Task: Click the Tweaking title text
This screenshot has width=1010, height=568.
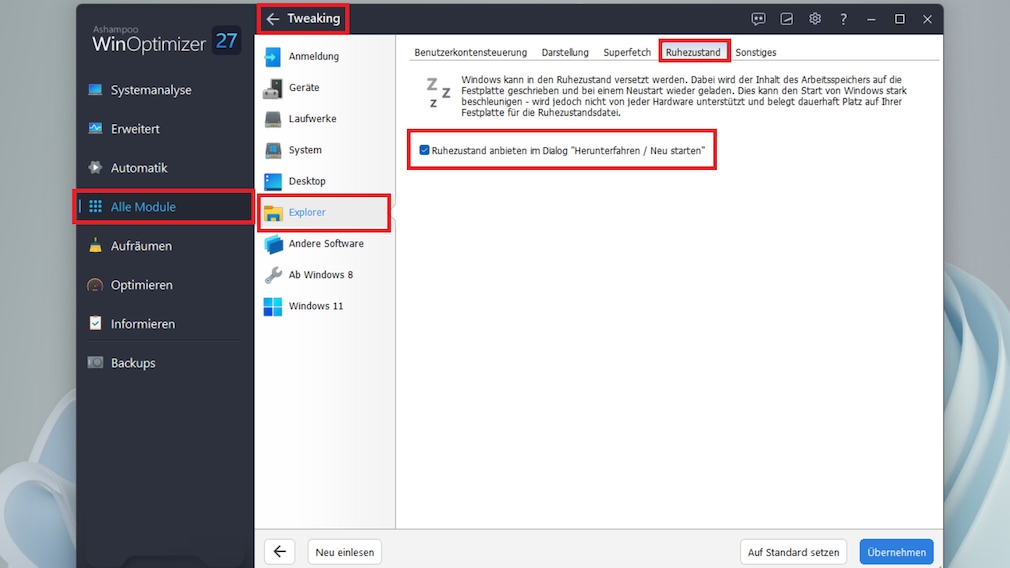Action: click(x=314, y=19)
